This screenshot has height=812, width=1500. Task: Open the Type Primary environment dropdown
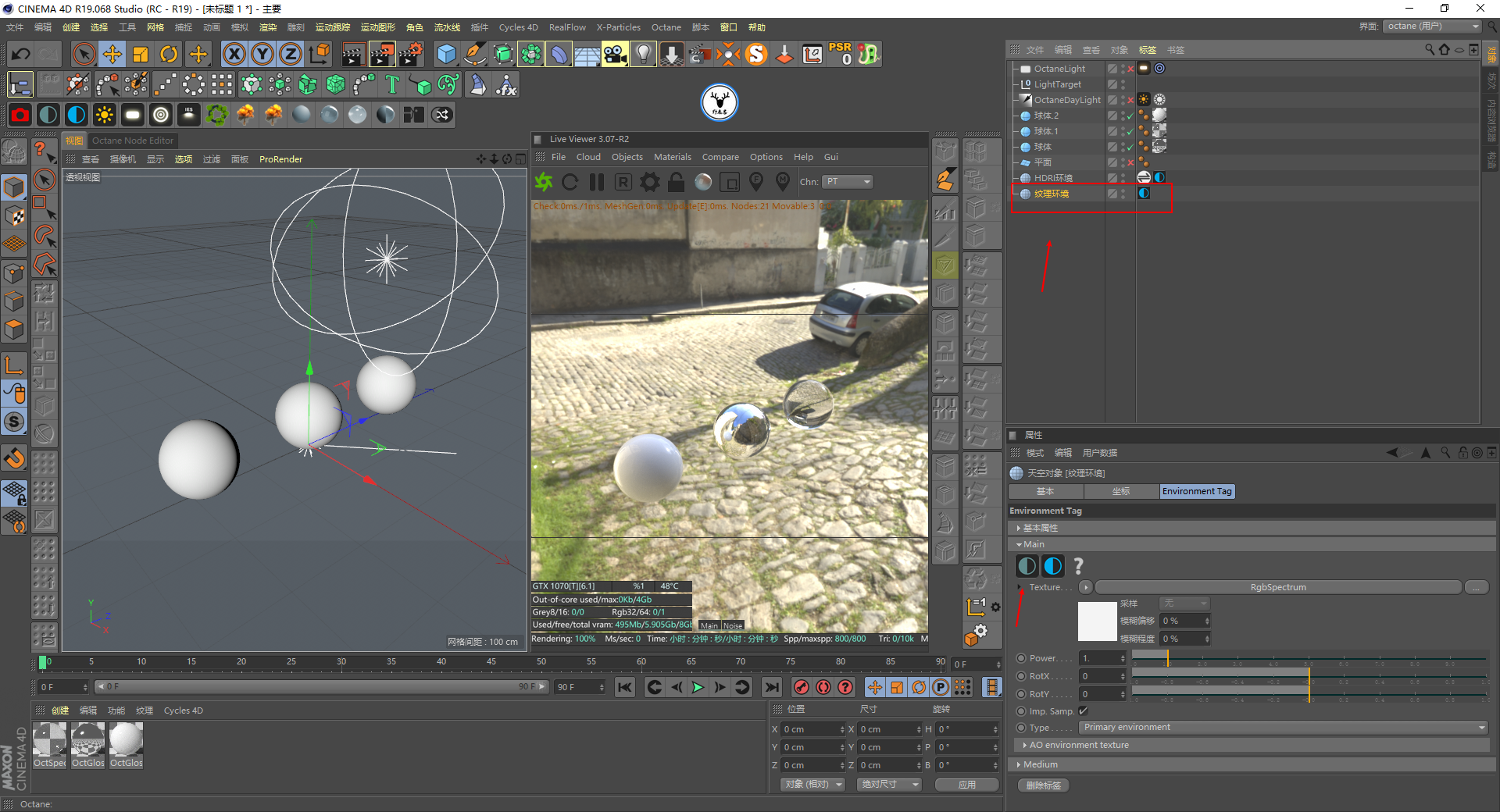click(1284, 728)
